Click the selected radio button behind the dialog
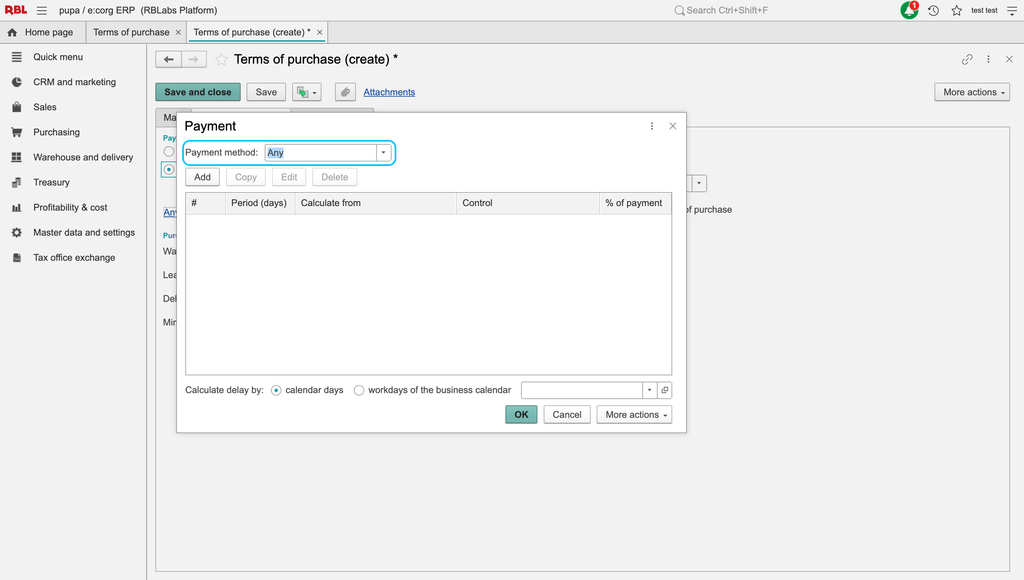This screenshot has height=580, width=1024. pos(169,170)
